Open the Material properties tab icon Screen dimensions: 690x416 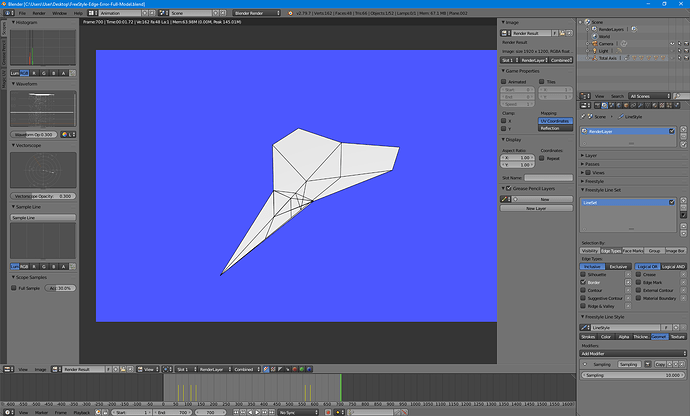(654, 105)
